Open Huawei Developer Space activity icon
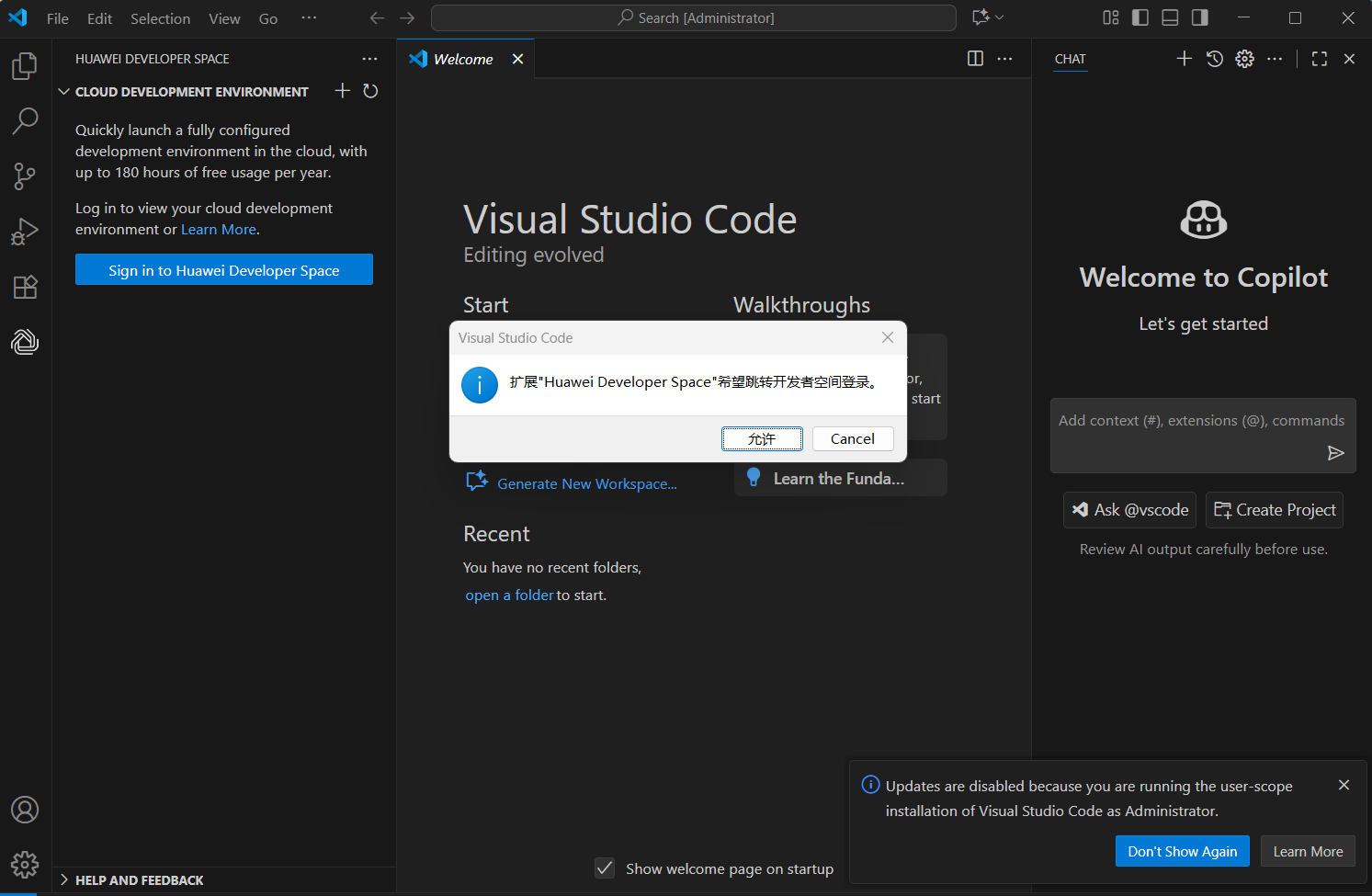1372x896 pixels. tap(25, 342)
